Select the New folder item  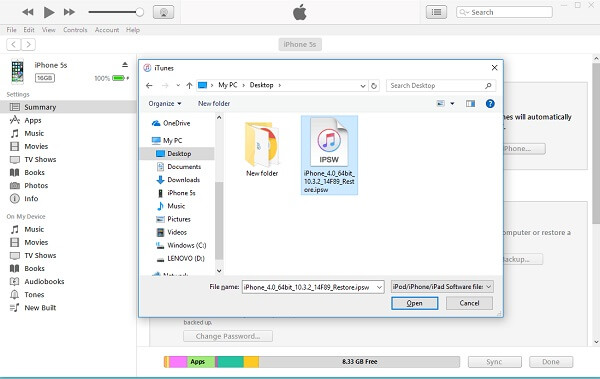click(262, 149)
